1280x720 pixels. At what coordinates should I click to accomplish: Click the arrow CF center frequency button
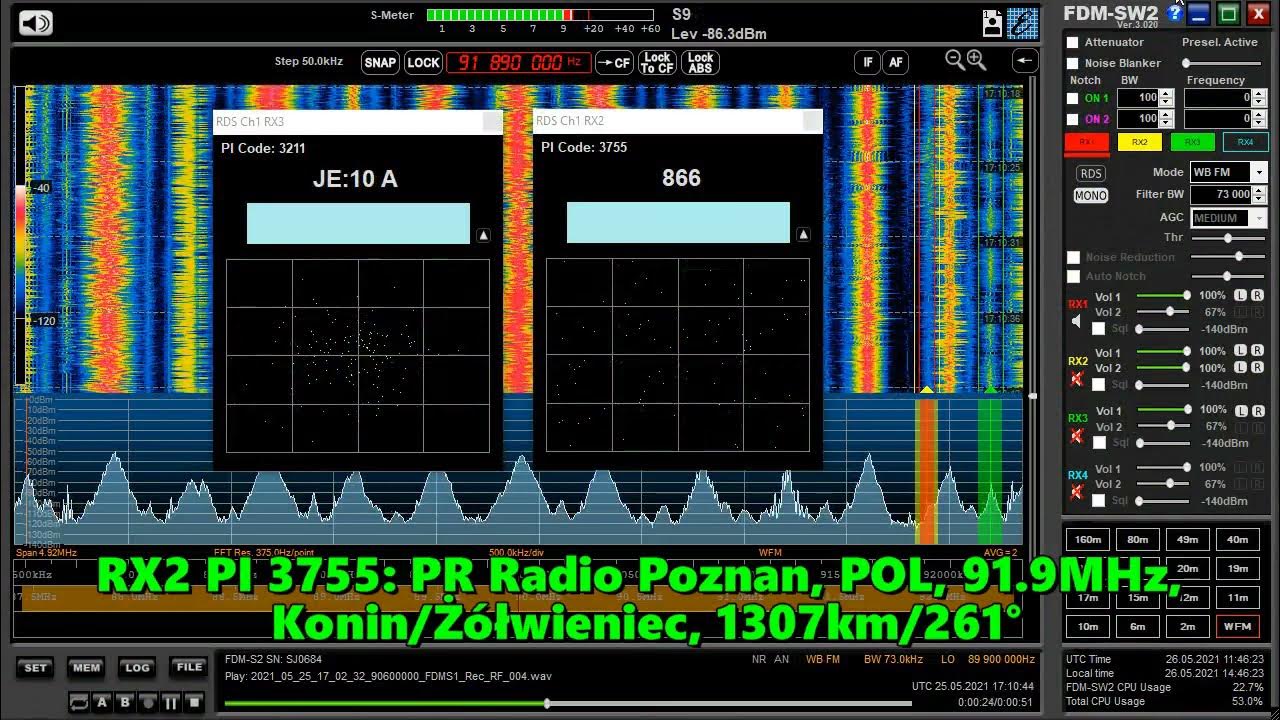(614, 62)
